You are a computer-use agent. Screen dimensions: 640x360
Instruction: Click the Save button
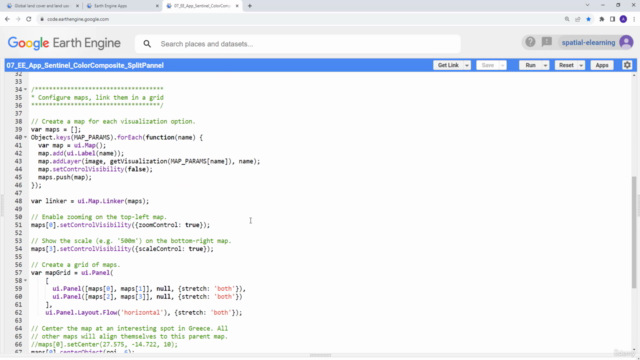487,65
